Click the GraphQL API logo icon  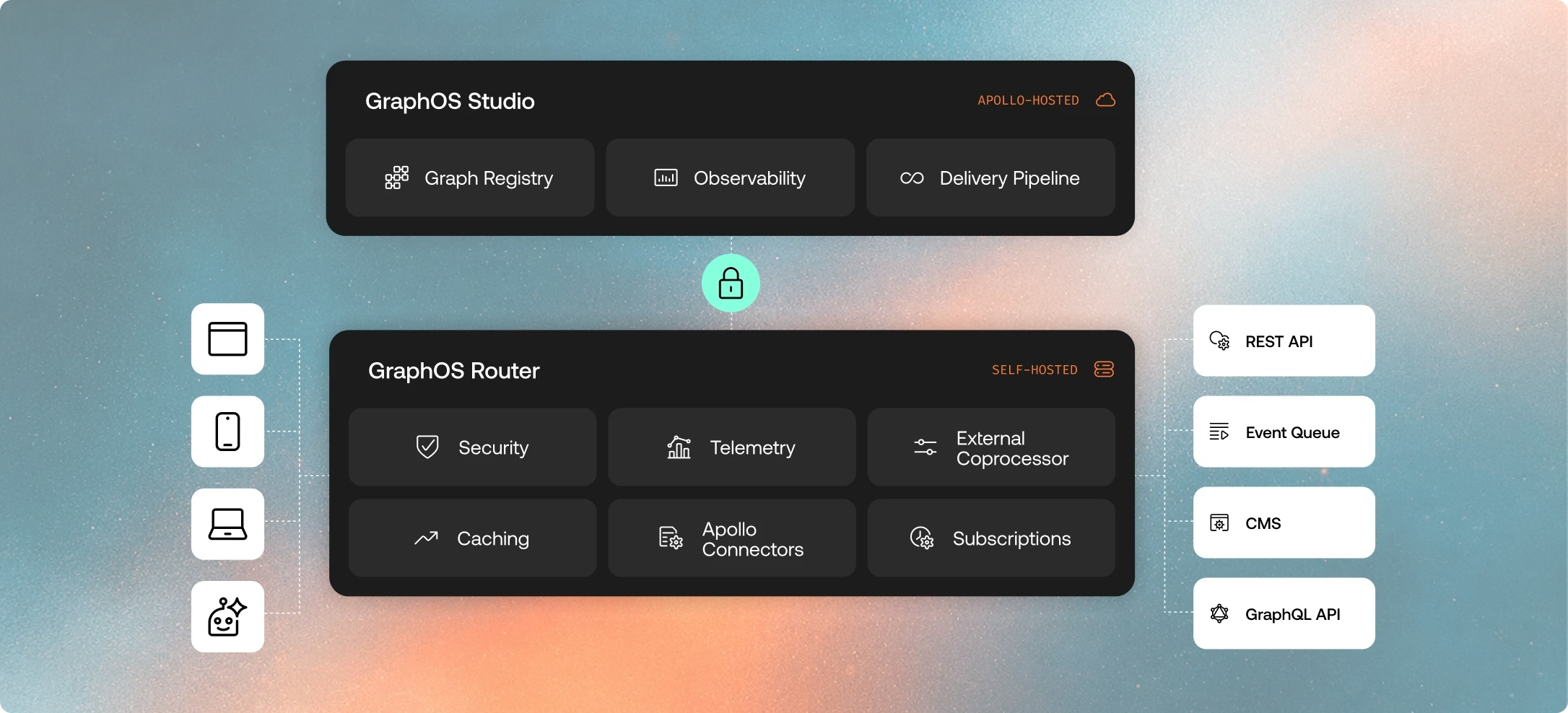click(1219, 613)
